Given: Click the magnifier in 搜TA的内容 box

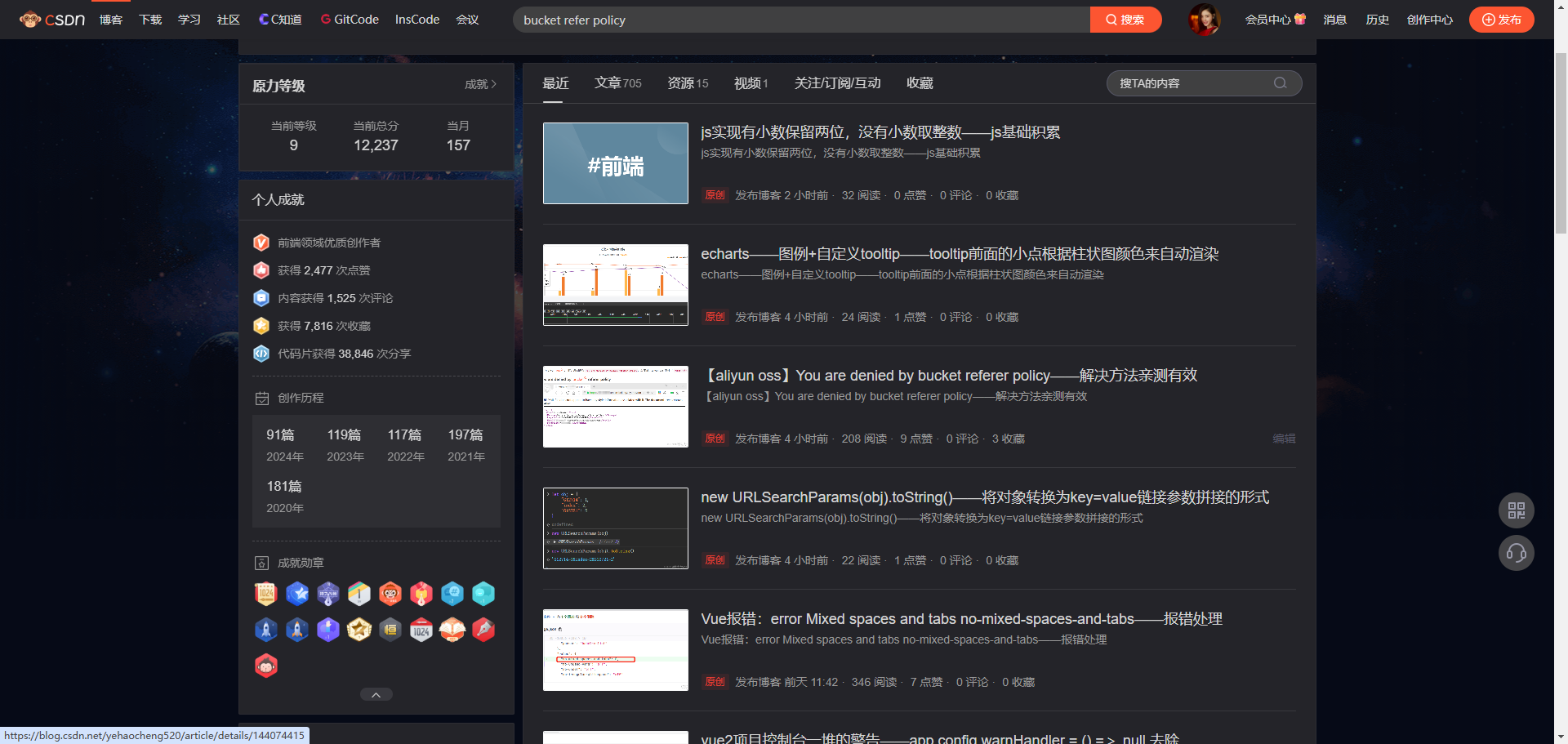Looking at the screenshot, I should (x=1280, y=82).
